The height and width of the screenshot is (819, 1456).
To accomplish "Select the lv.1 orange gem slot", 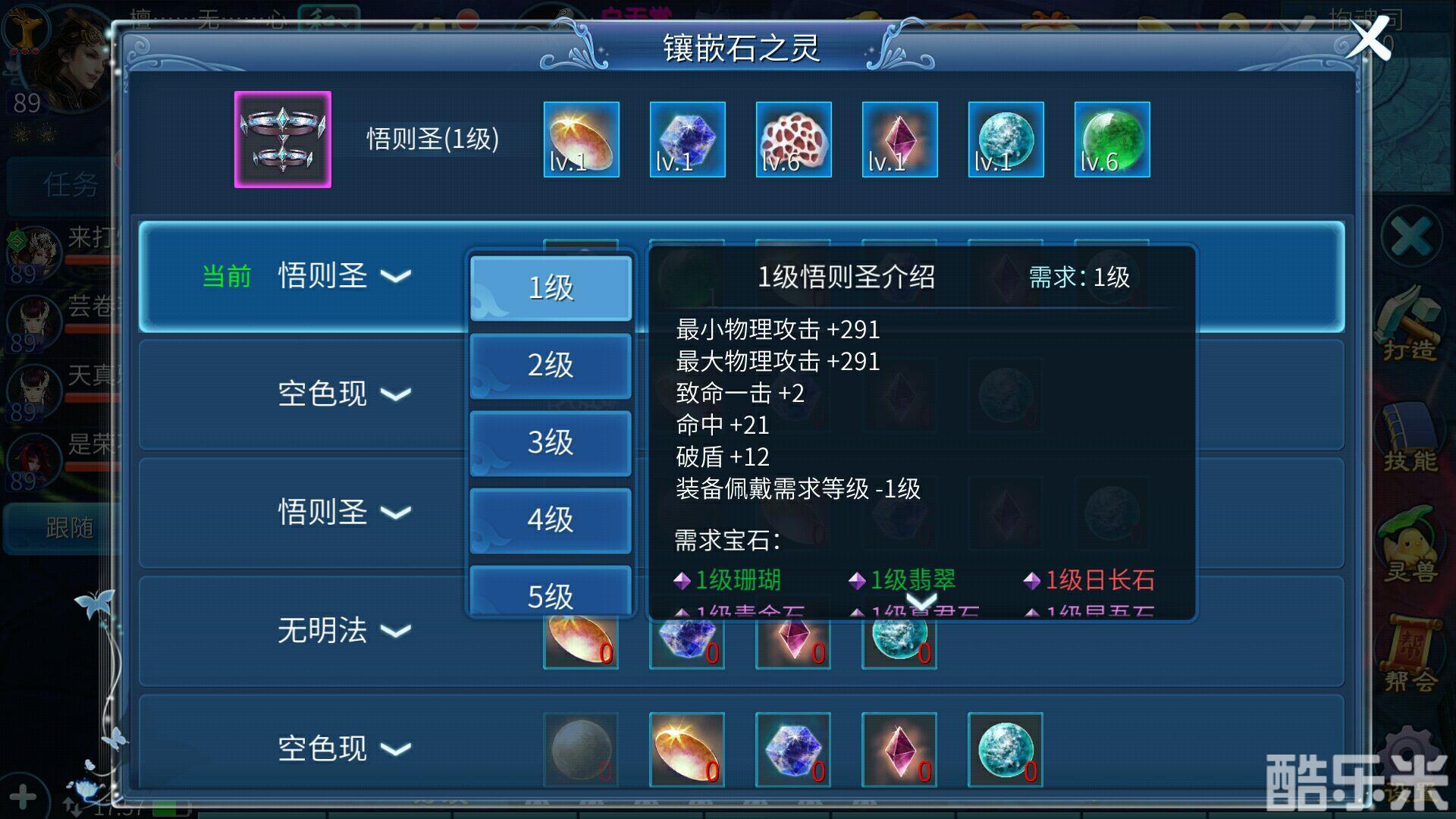I will [582, 140].
